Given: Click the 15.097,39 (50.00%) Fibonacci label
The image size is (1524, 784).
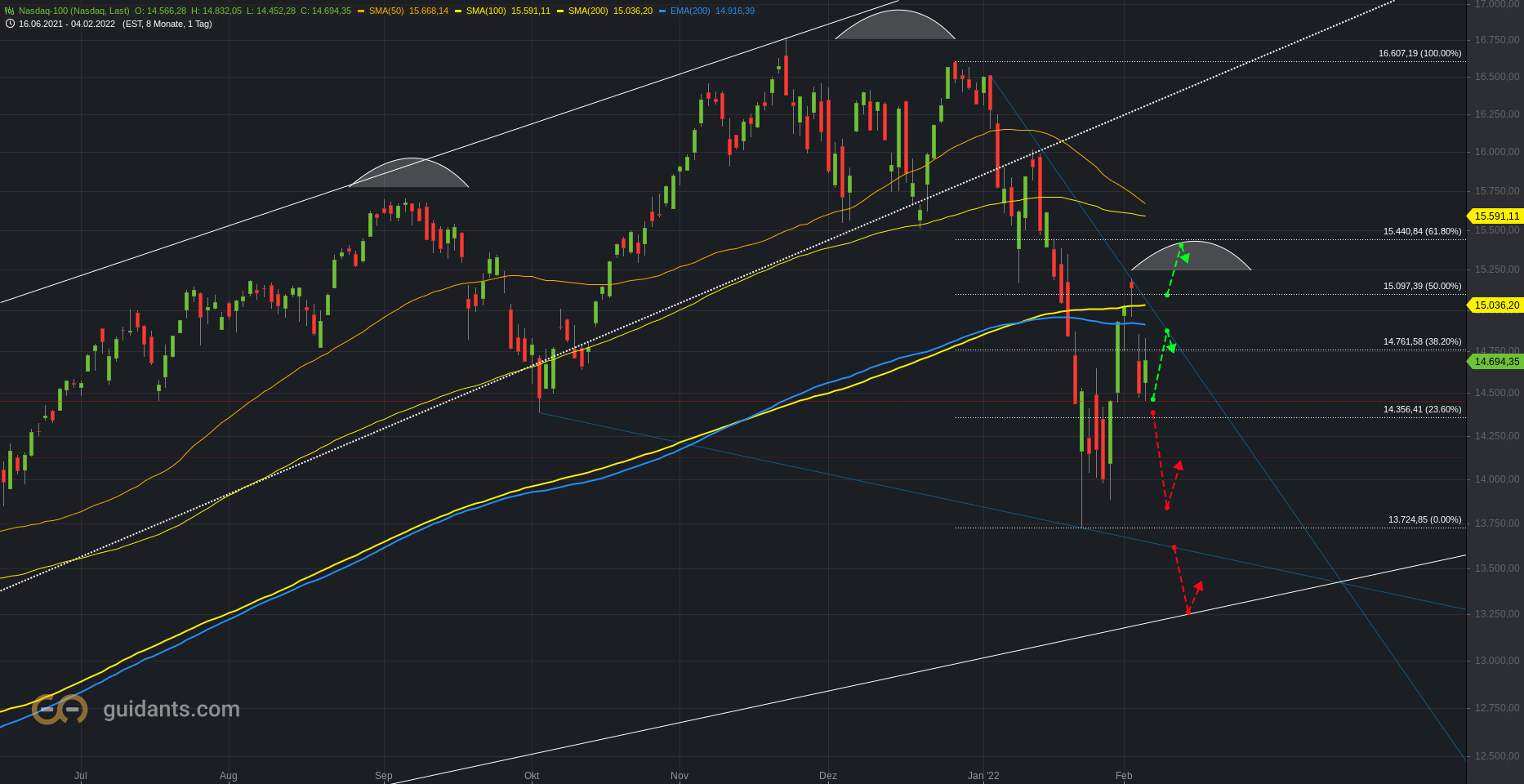Looking at the screenshot, I should pyautogui.click(x=1423, y=286).
